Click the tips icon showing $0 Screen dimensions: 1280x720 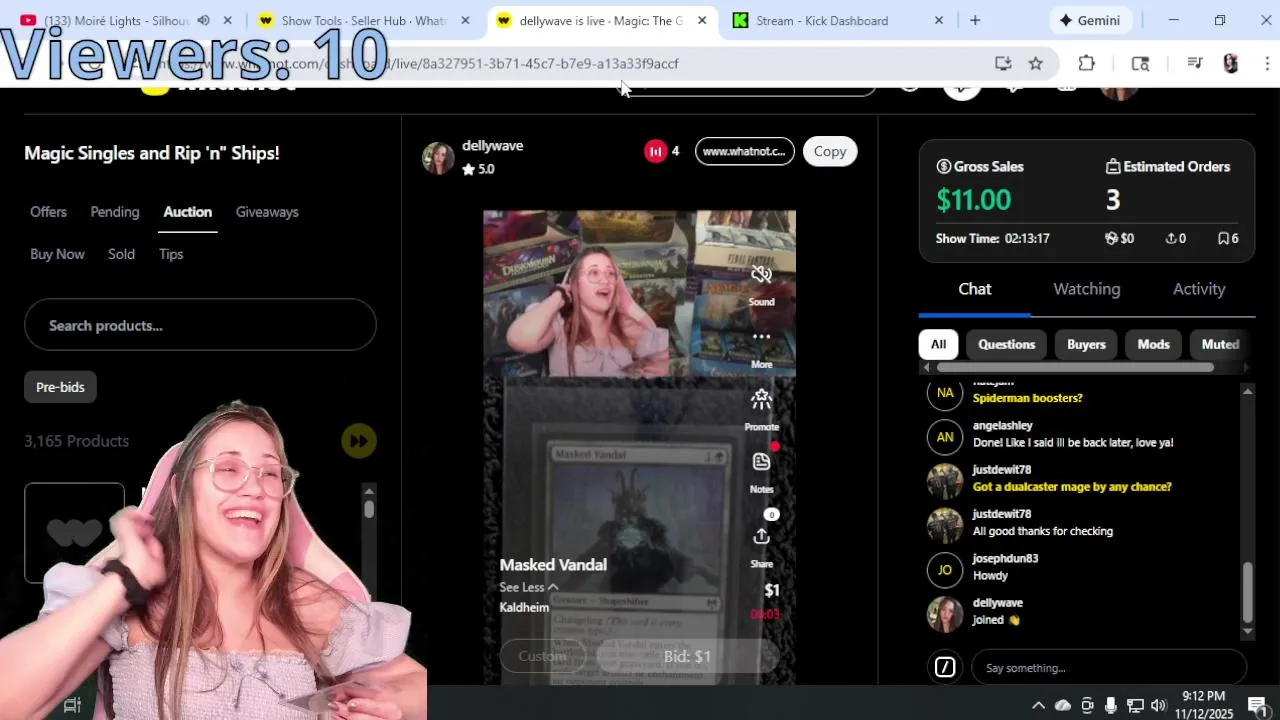click(x=1111, y=238)
